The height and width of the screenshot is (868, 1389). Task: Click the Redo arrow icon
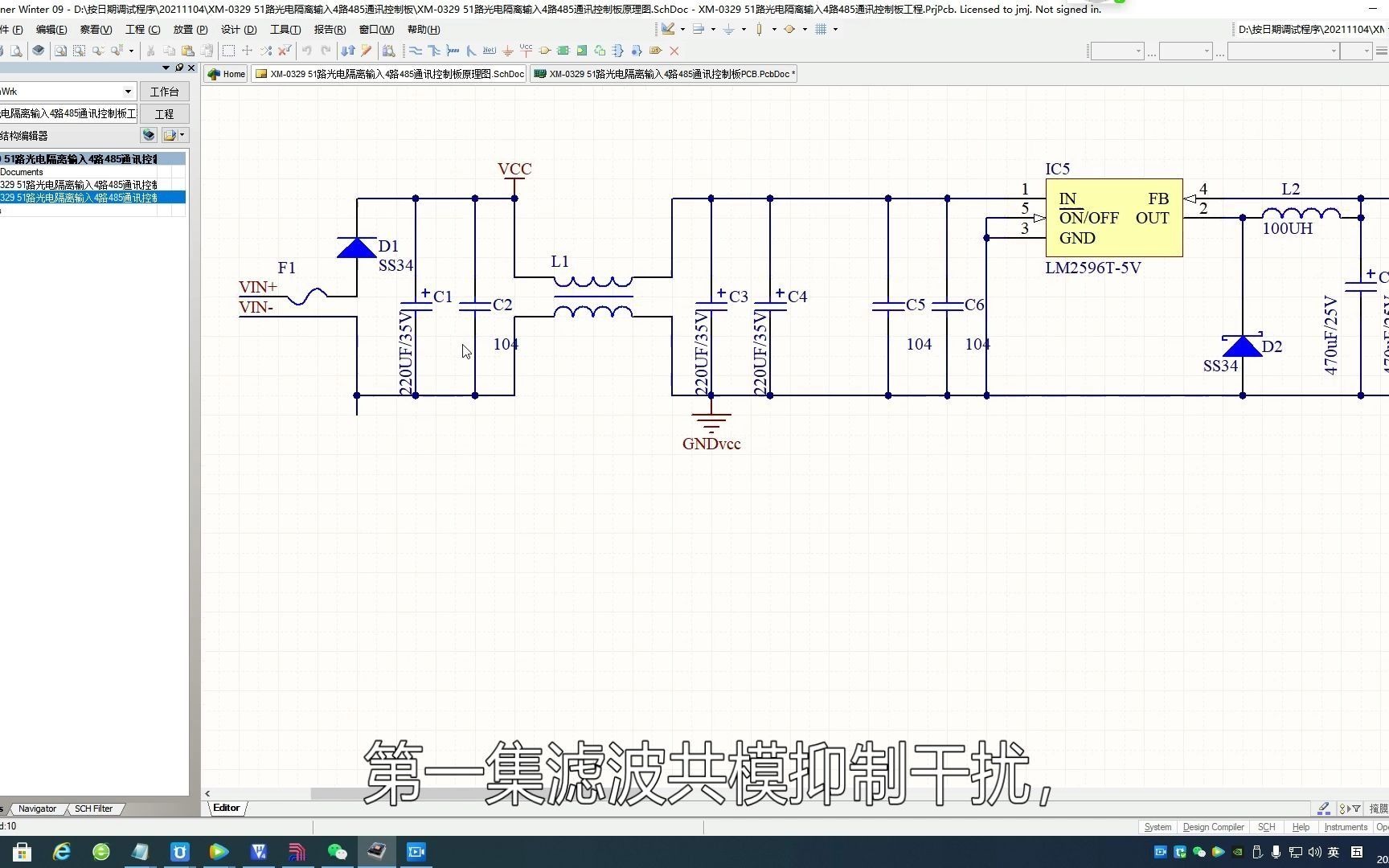[326, 51]
